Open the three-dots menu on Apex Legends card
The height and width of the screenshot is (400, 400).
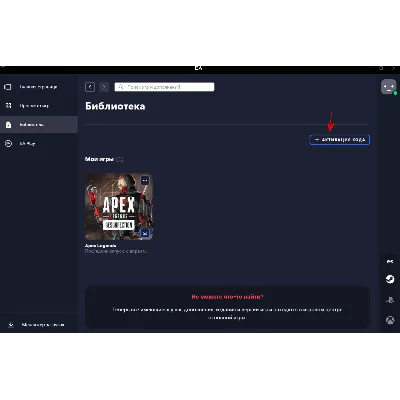(x=145, y=180)
